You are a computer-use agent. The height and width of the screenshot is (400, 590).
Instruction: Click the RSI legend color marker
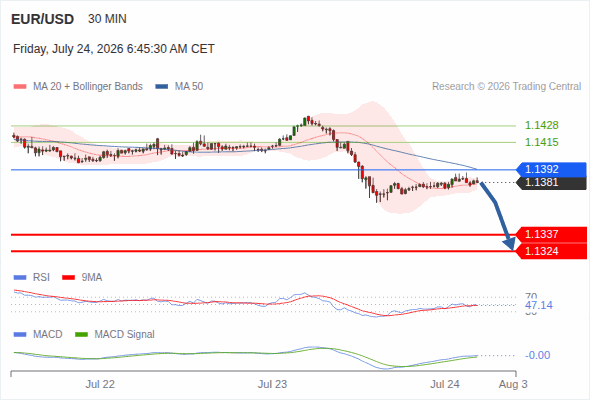click(x=20, y=278)
